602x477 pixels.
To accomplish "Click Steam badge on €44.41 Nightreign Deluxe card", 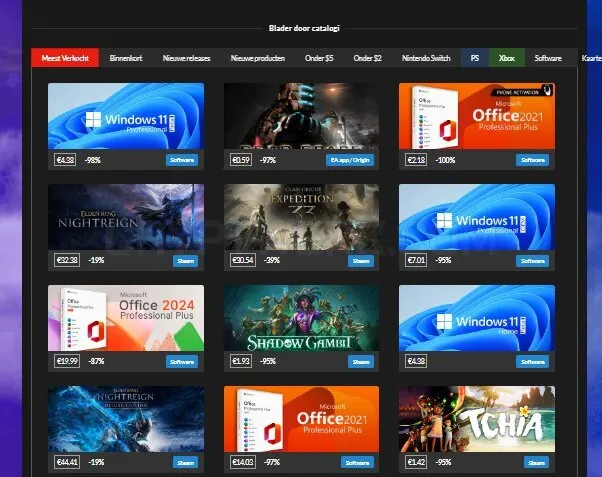I will [185, 463].
